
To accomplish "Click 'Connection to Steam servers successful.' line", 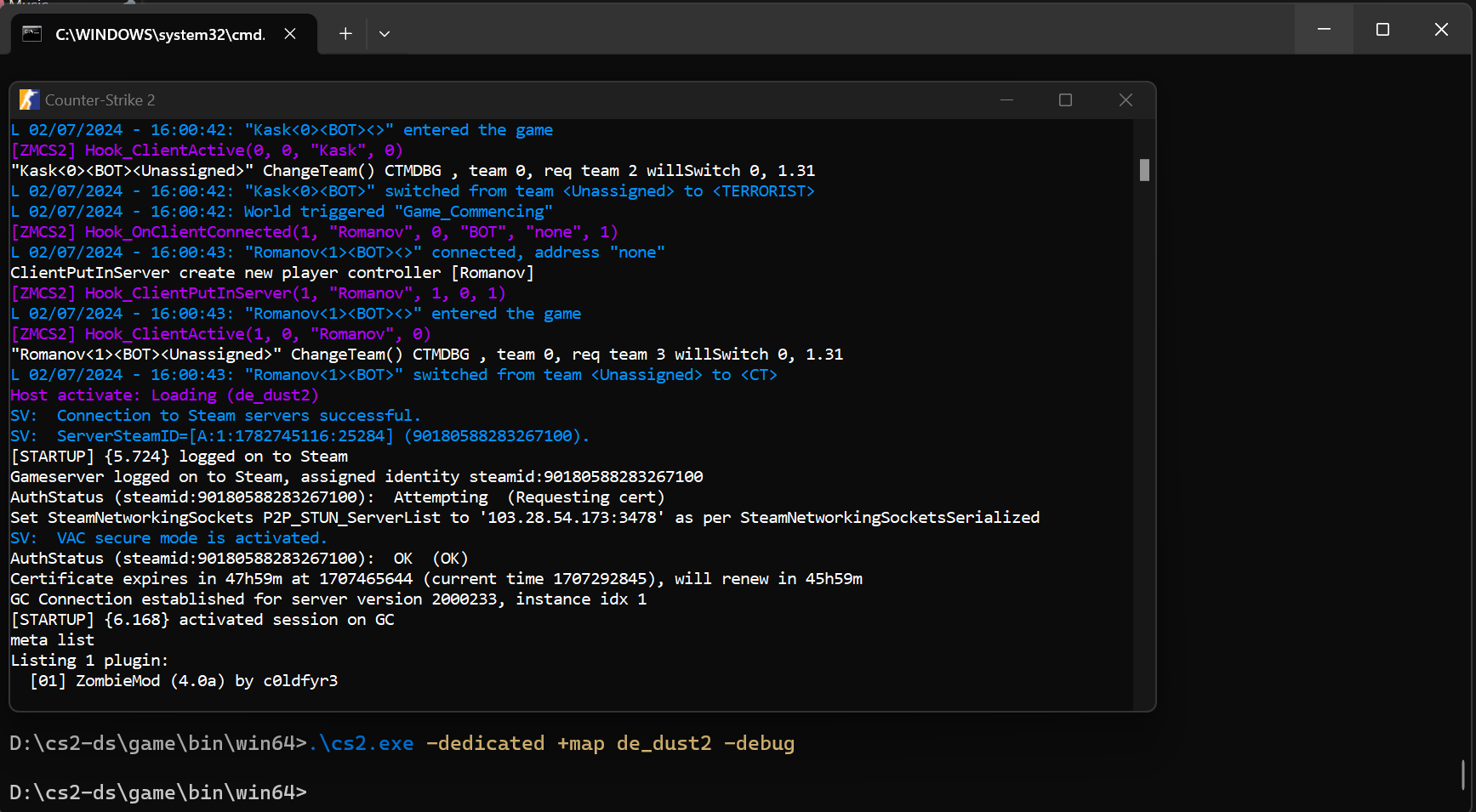I will (215, 416).
